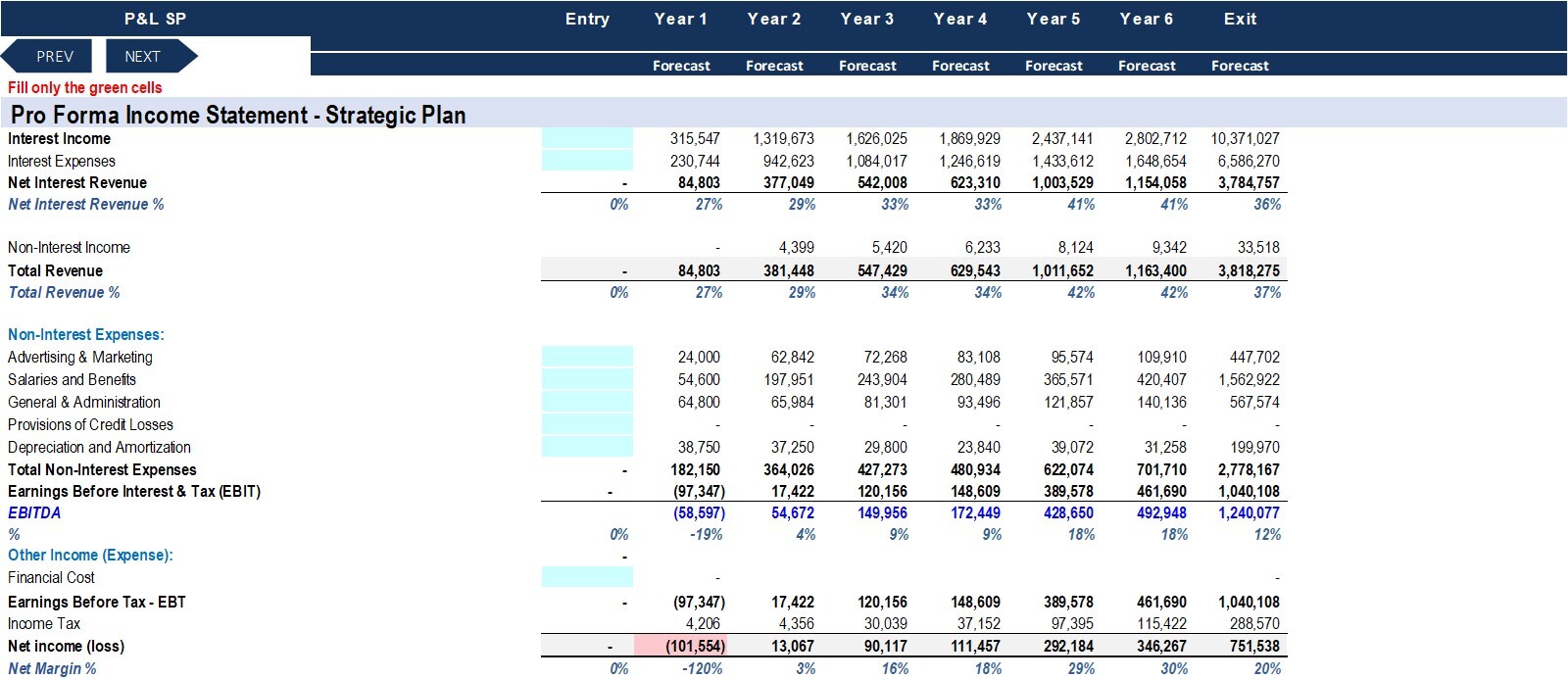Click the Exit column header

[x=1240, y=19]
